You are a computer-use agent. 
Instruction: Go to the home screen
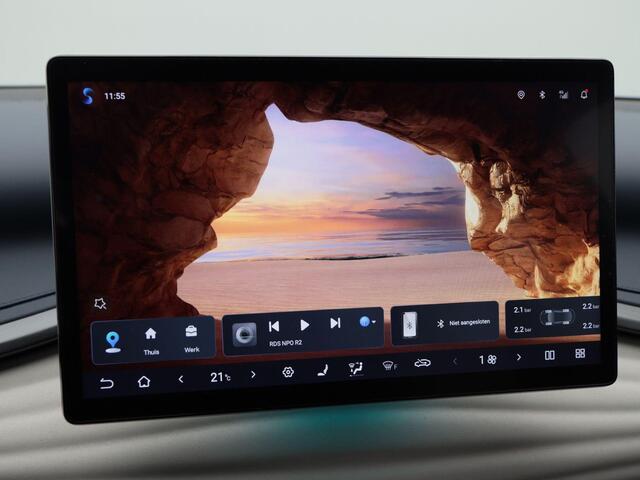(x=144, y=381)
